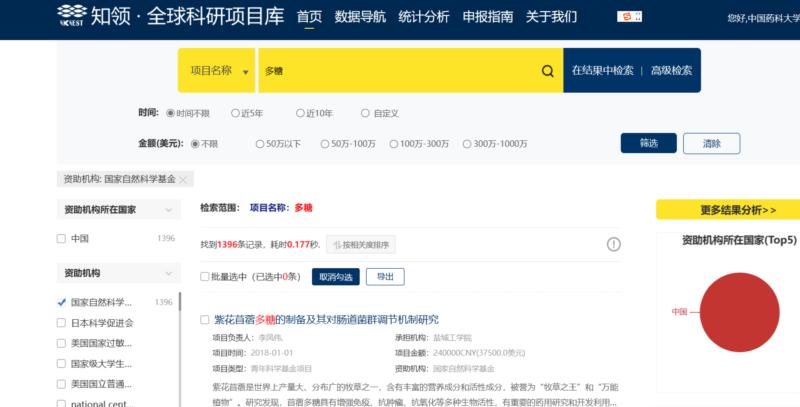Click the red pie chart for 中国
The height and width of the screenshot is (407, 800).
(x=739, y=312)
